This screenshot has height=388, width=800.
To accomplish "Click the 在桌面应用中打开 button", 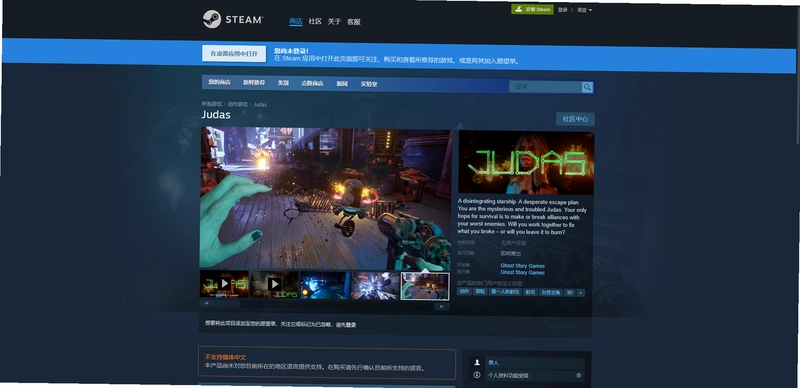I will [x=234, y=54].
